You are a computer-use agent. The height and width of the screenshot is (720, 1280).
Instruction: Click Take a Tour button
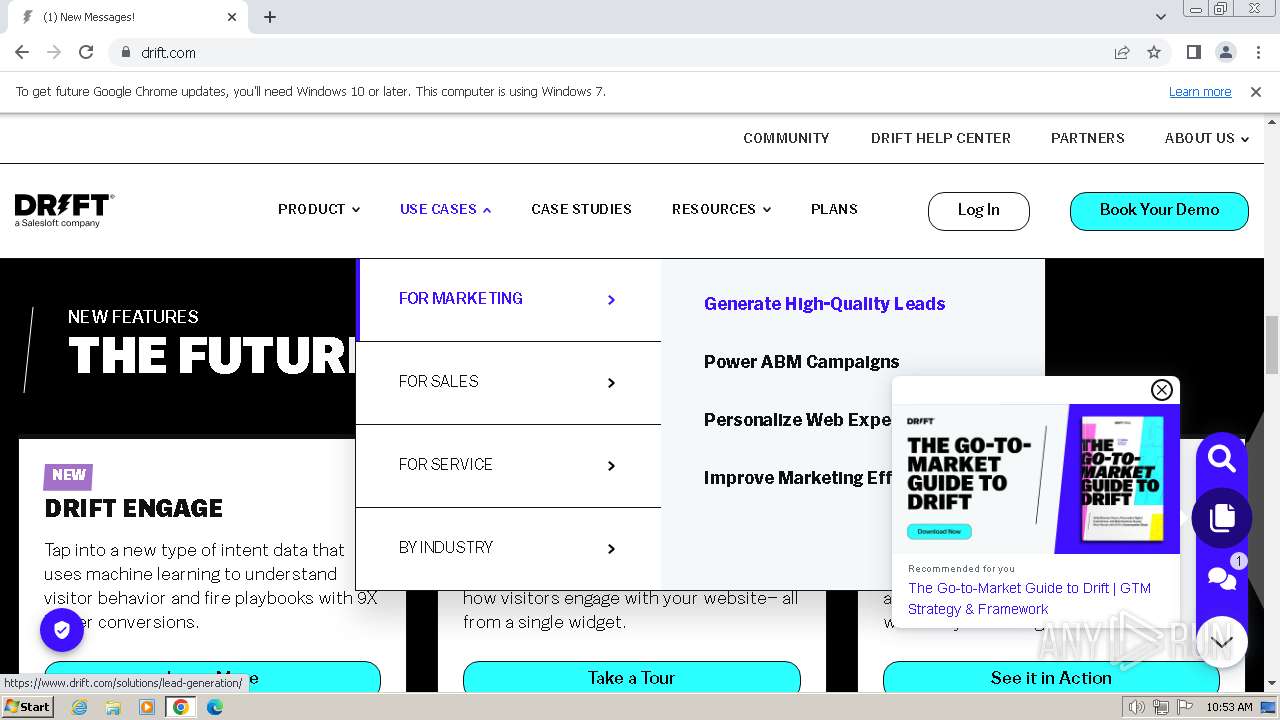[x=632, y=678]
